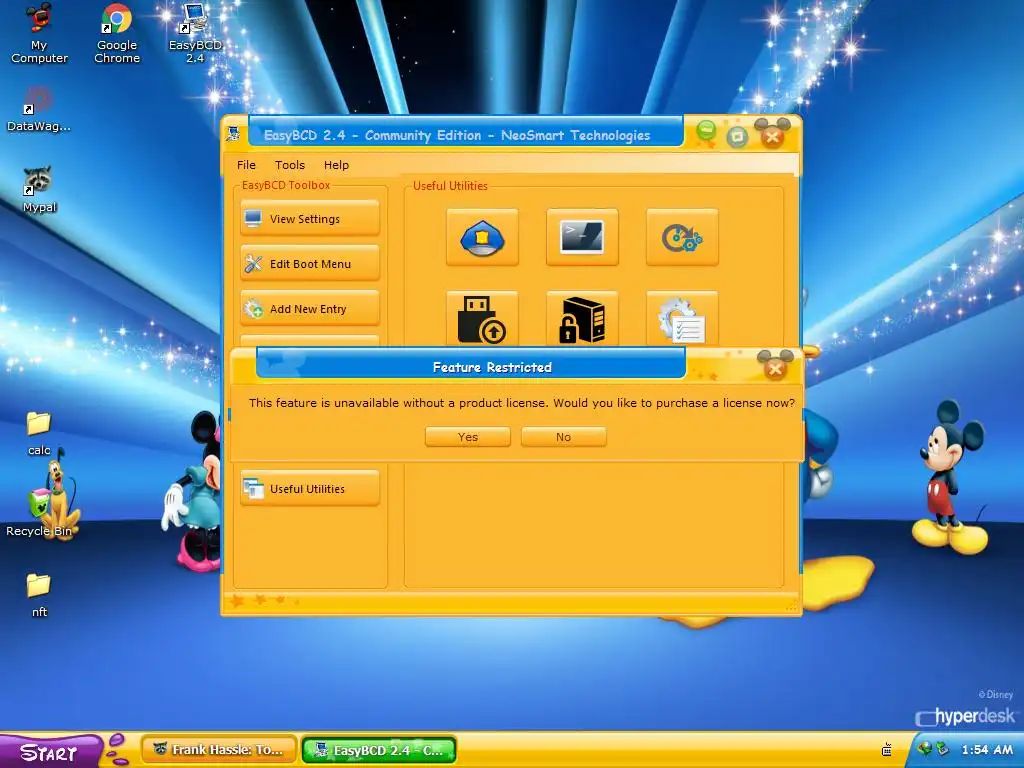The height and width of the screenshot is (768, 1024).
Task: Minimize the EasyBCD window
Action: point(706,132)
